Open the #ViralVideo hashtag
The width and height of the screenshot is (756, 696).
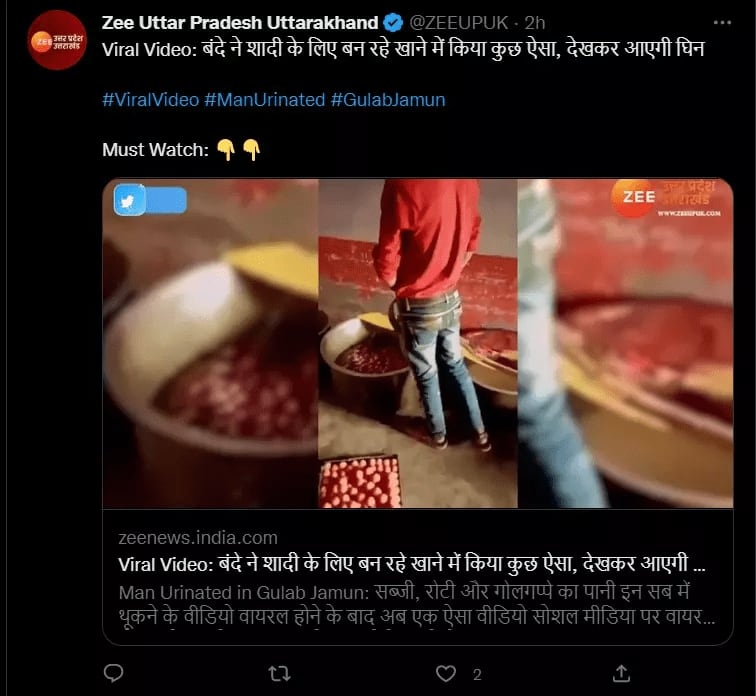pyautogui.click(x=150, y=100)
